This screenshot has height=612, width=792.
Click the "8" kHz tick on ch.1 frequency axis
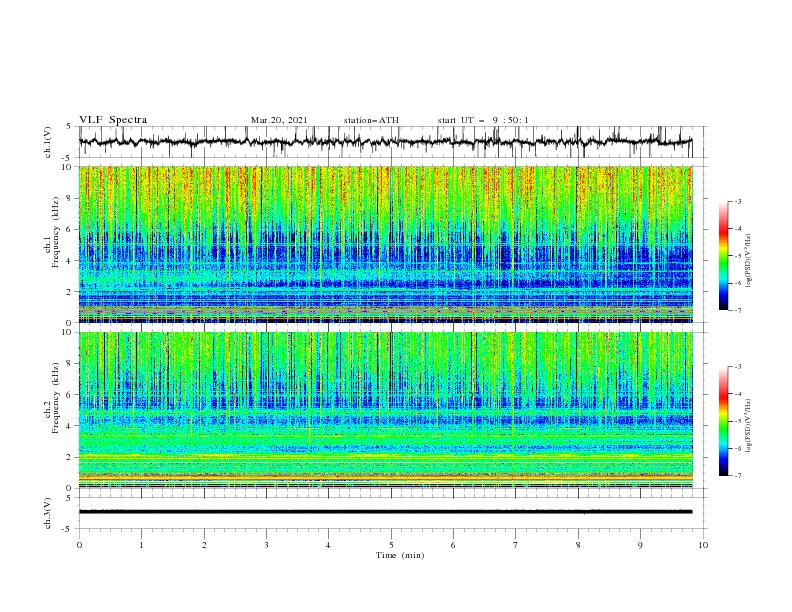(x=70, y=198)
